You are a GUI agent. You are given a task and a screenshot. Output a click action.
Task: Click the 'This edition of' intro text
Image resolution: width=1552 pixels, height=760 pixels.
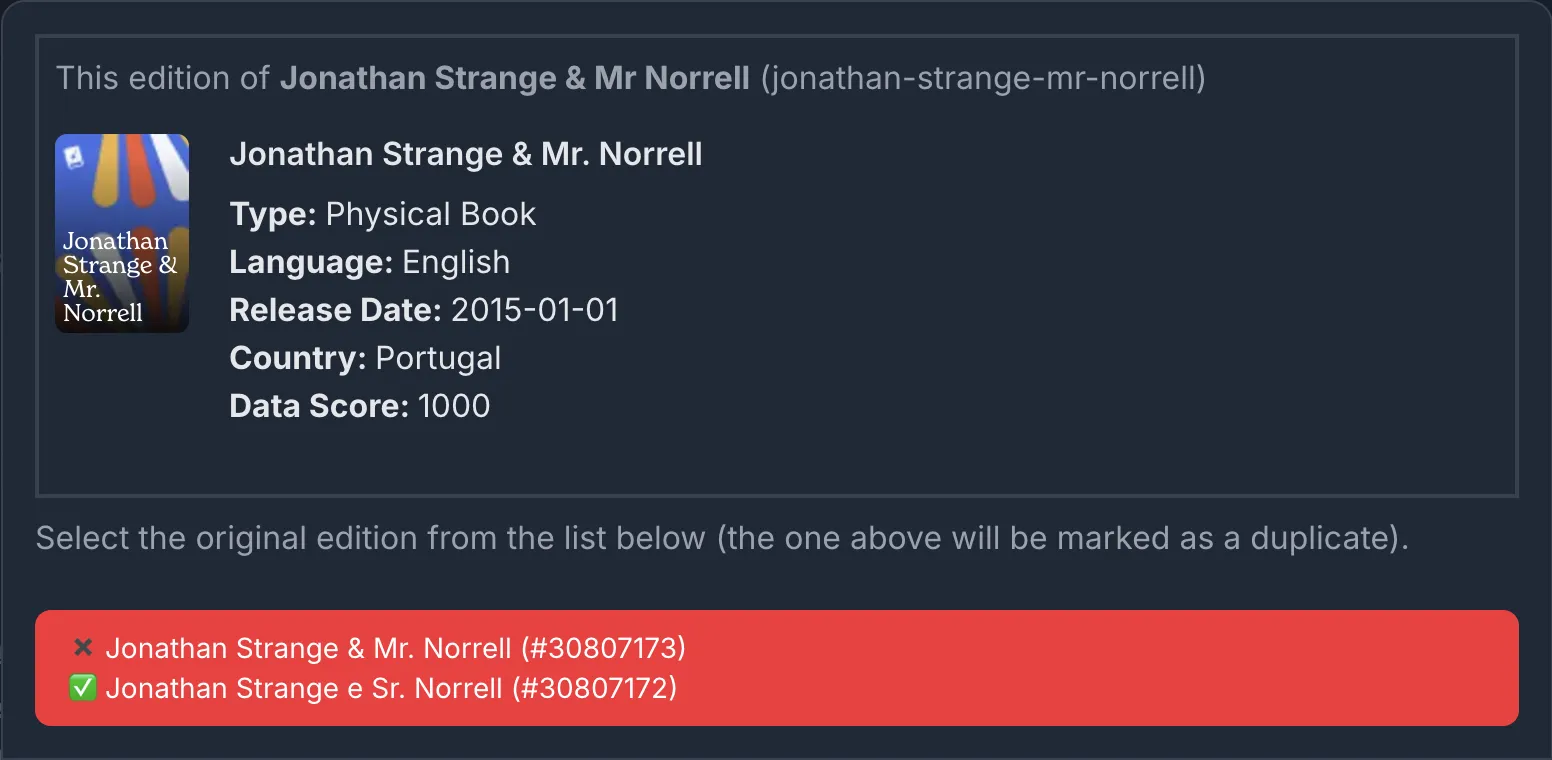click(x=164, y=78)
